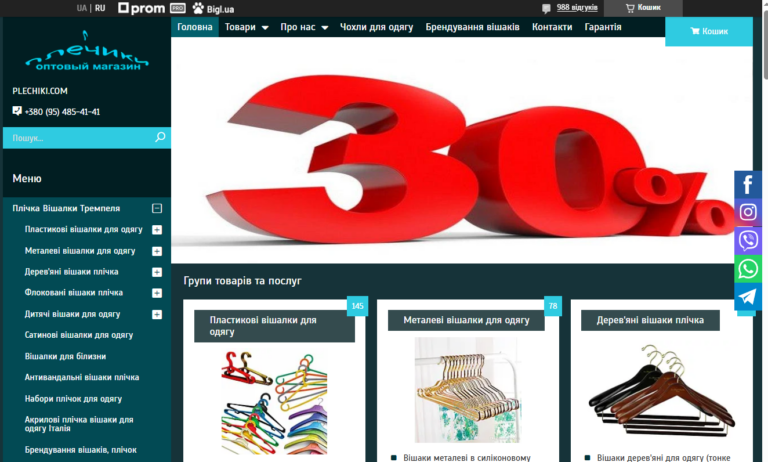
Task: Open the Instagram social link
Action: point(747,212)
